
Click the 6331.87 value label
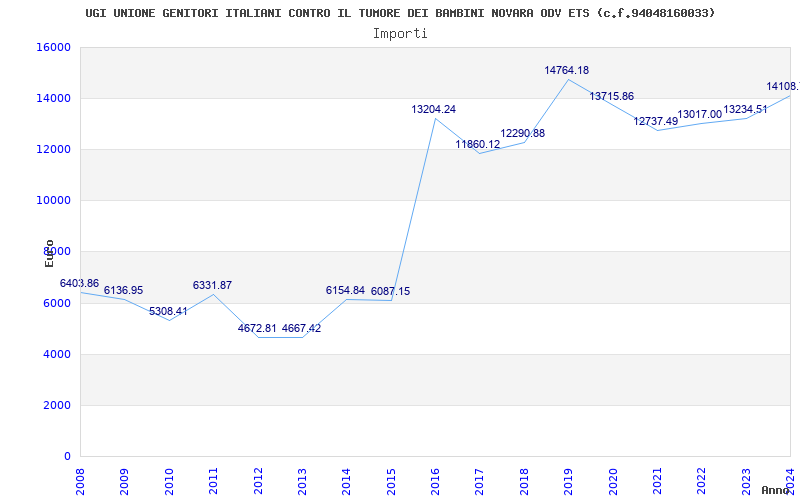(x=212, y=285)
